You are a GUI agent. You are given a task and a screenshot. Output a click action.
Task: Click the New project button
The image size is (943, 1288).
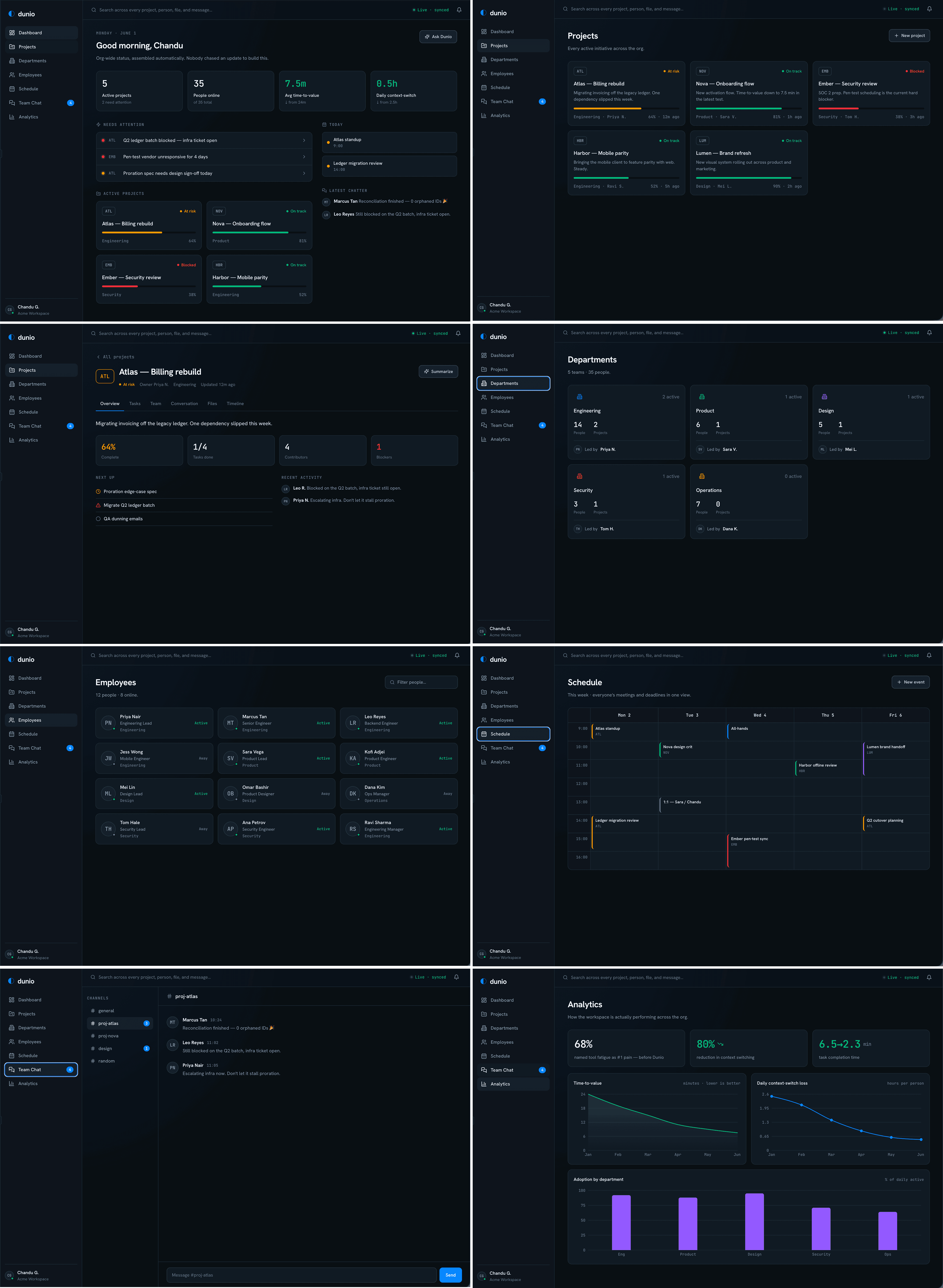tap(909, 35)
